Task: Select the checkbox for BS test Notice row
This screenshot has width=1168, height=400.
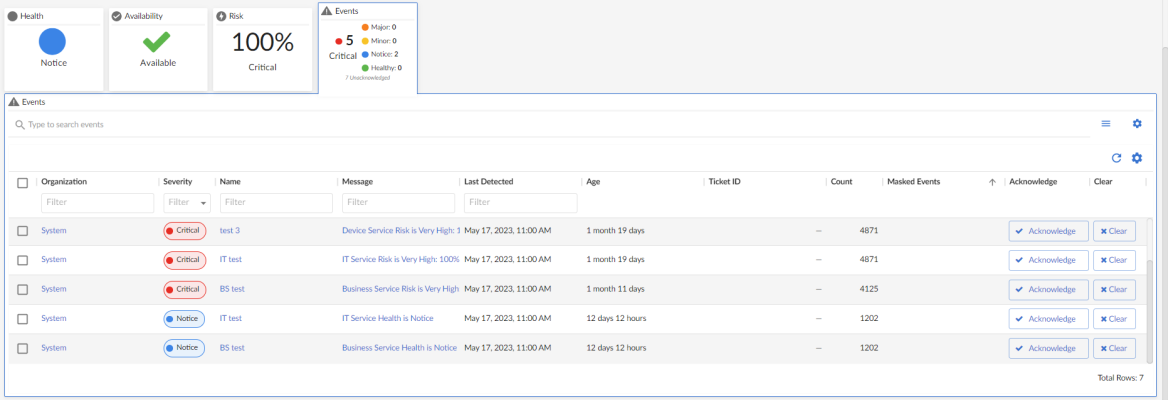Action: [22, 348]
